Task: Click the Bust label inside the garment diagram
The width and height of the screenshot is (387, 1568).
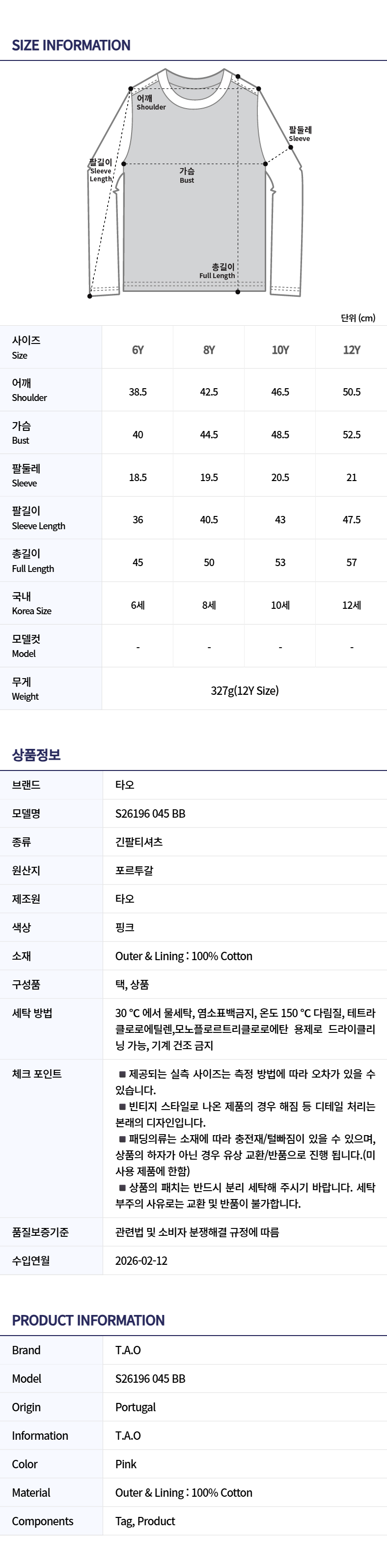Action: (187, 175)
